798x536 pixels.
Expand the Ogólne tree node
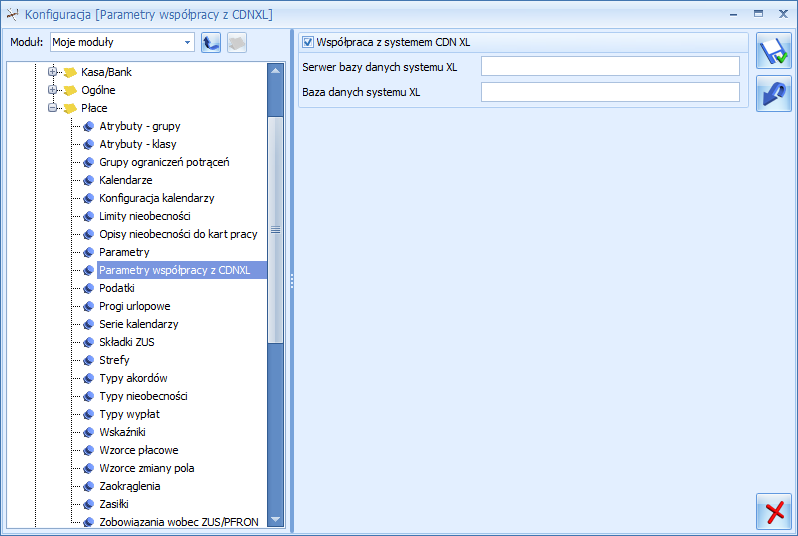(x=52, y=90)
